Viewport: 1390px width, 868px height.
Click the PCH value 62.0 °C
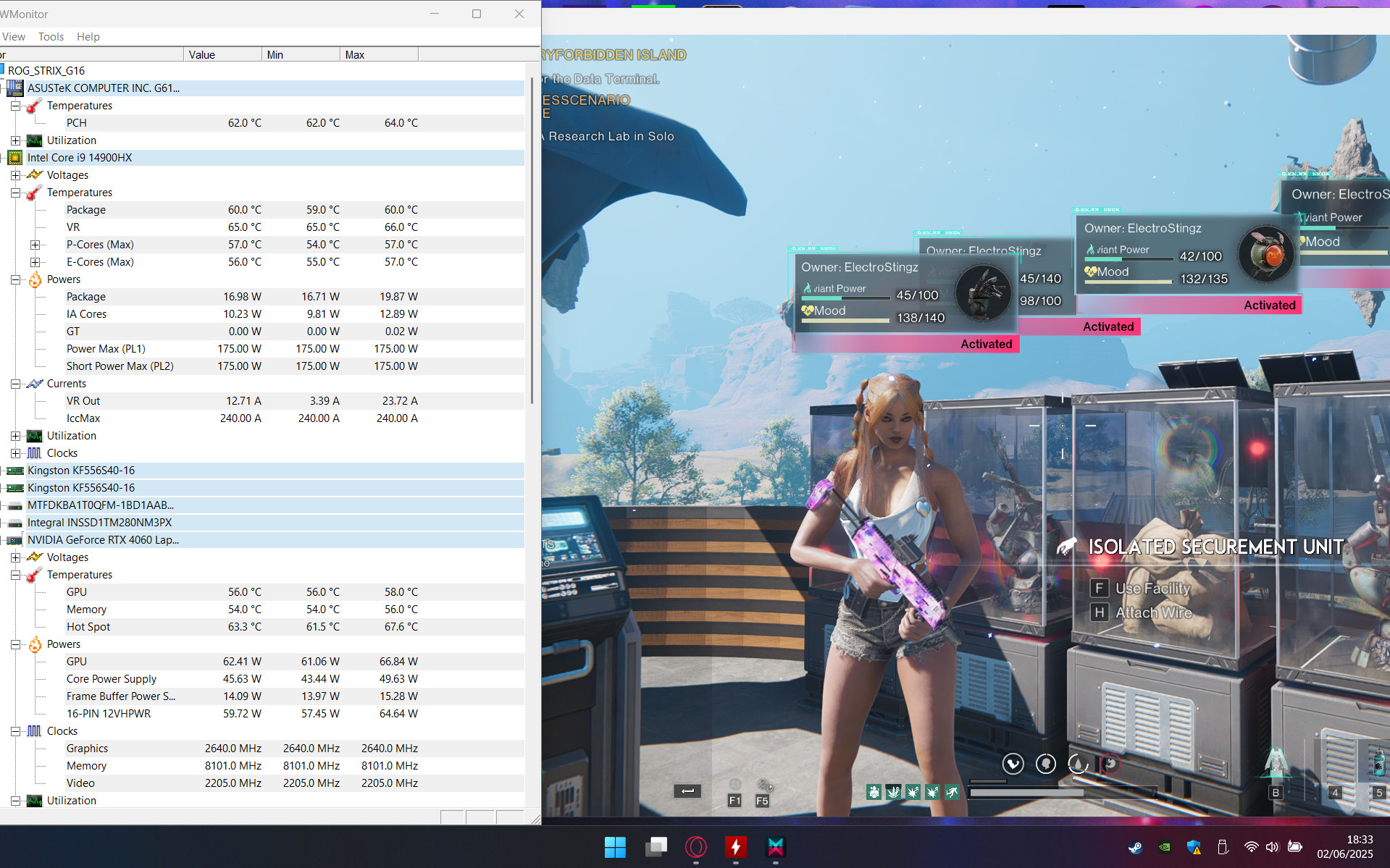coord(245,123)
